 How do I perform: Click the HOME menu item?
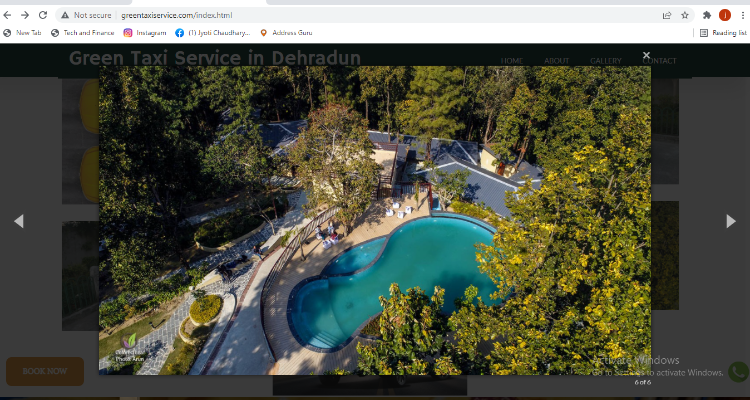[512, 61]
